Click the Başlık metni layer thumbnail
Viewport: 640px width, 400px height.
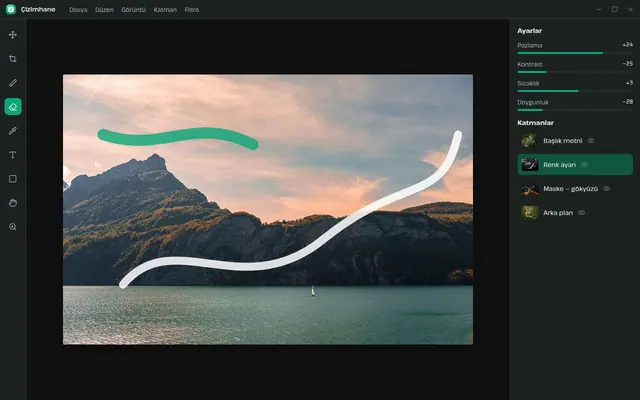point(529,140)
